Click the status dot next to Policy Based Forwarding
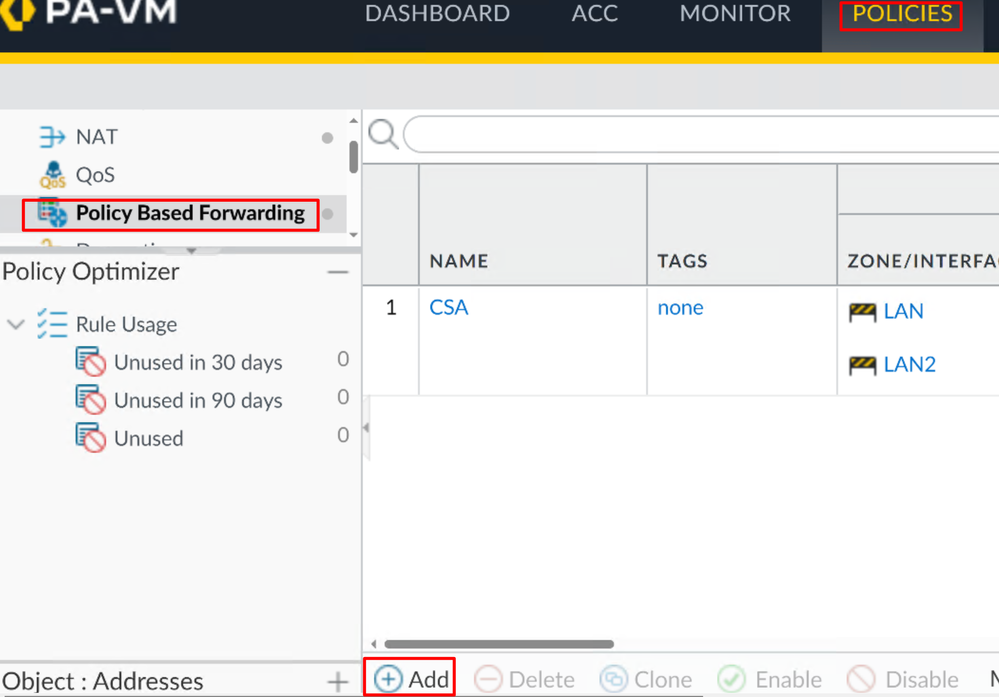This screenshot has height=697, width=999. click(x=327, y=214)
